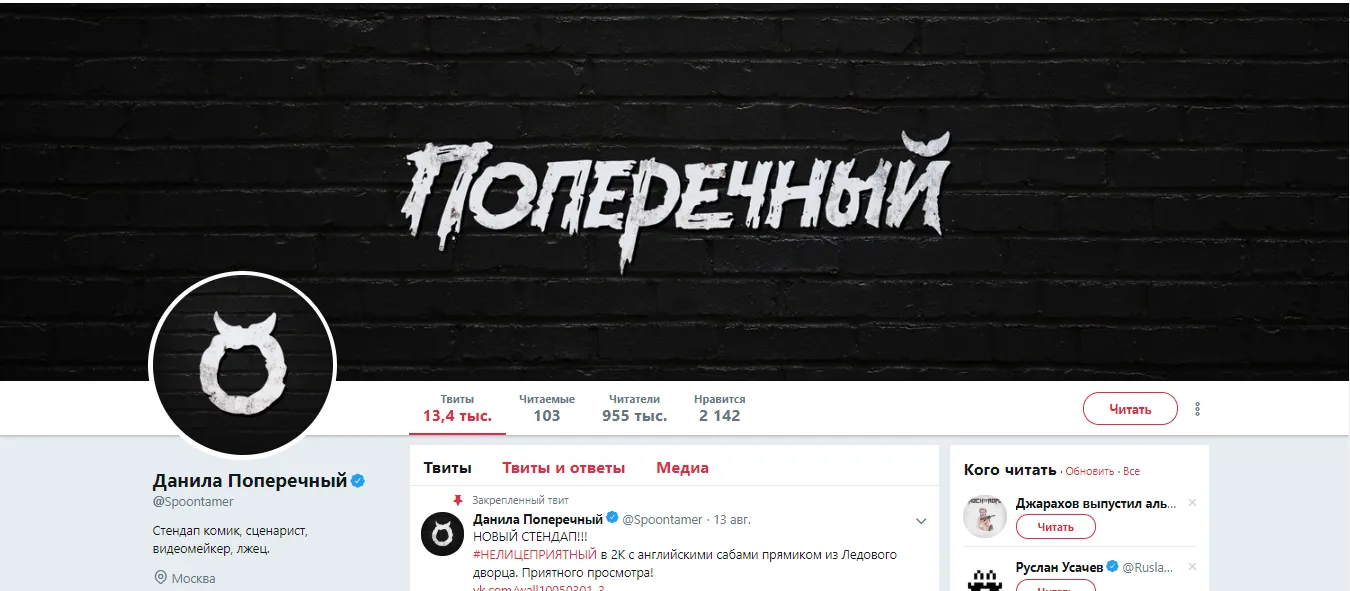Expand the pinned tweet chevron menu
Viewport: 1350px width, 591px height.
(x=921, y=521)
